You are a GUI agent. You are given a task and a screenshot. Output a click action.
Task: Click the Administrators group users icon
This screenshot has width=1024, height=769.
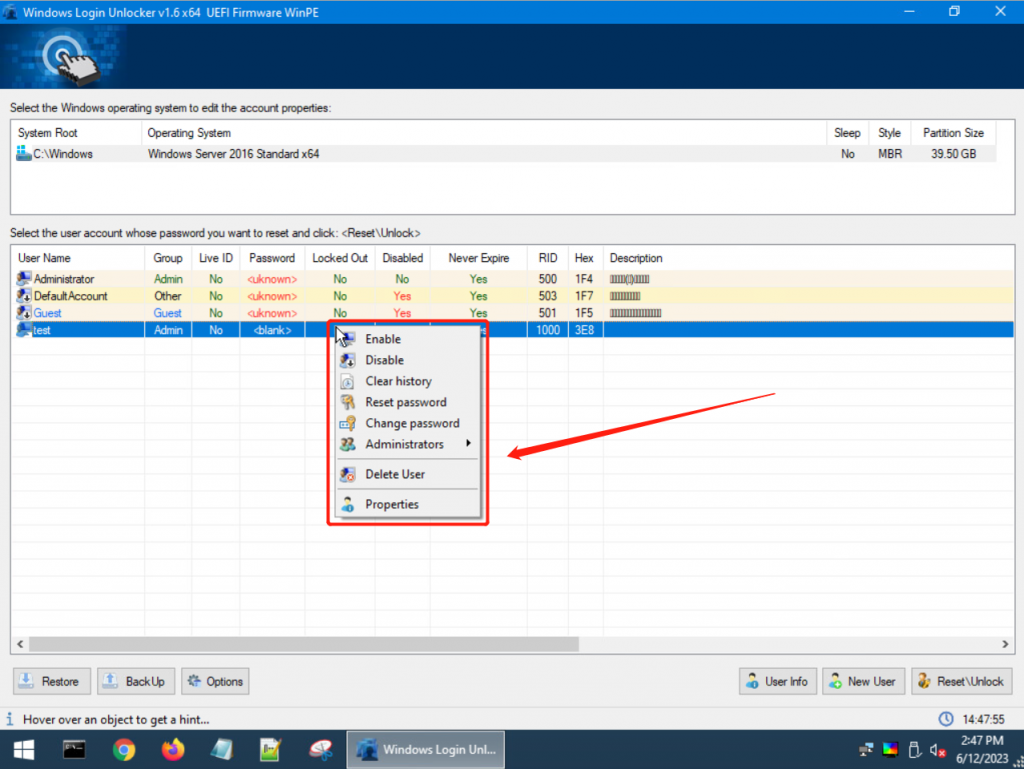click(348, 444)
